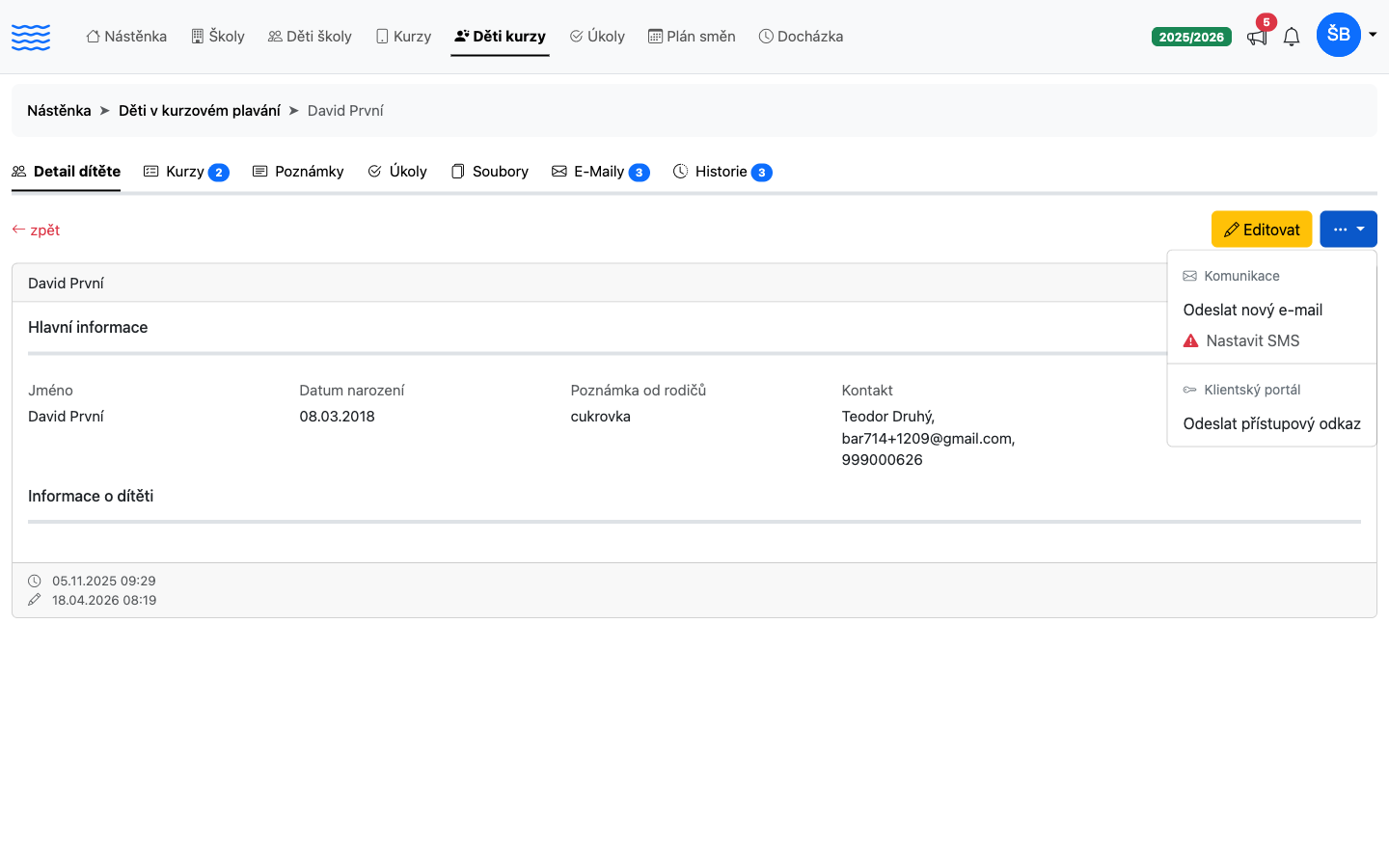Open the Historie tab
Screen dimensions: 1389x868
722,172
